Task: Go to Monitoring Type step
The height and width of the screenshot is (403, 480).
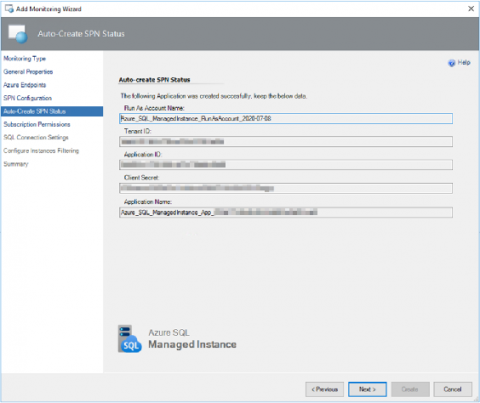Action: coord(25,58)
